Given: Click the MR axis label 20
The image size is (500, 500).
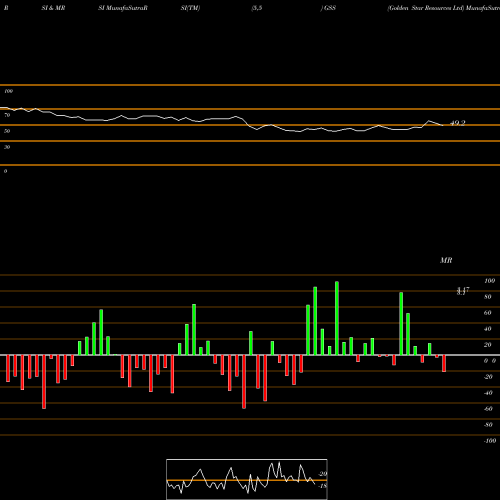Looking at the screenshot, I should [487, 345].
